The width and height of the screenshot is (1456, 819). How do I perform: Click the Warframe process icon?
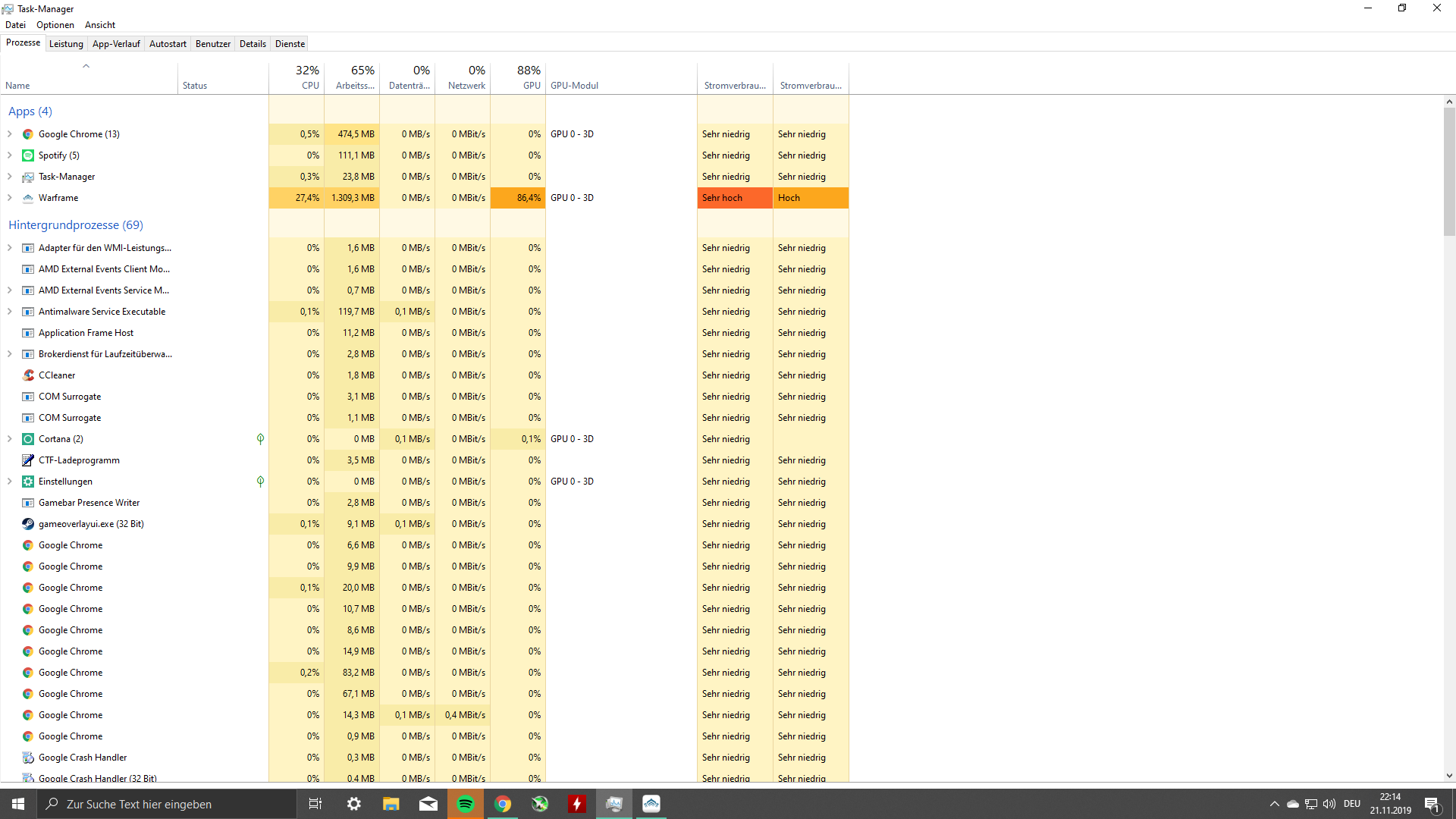click(x=28, y=198)
